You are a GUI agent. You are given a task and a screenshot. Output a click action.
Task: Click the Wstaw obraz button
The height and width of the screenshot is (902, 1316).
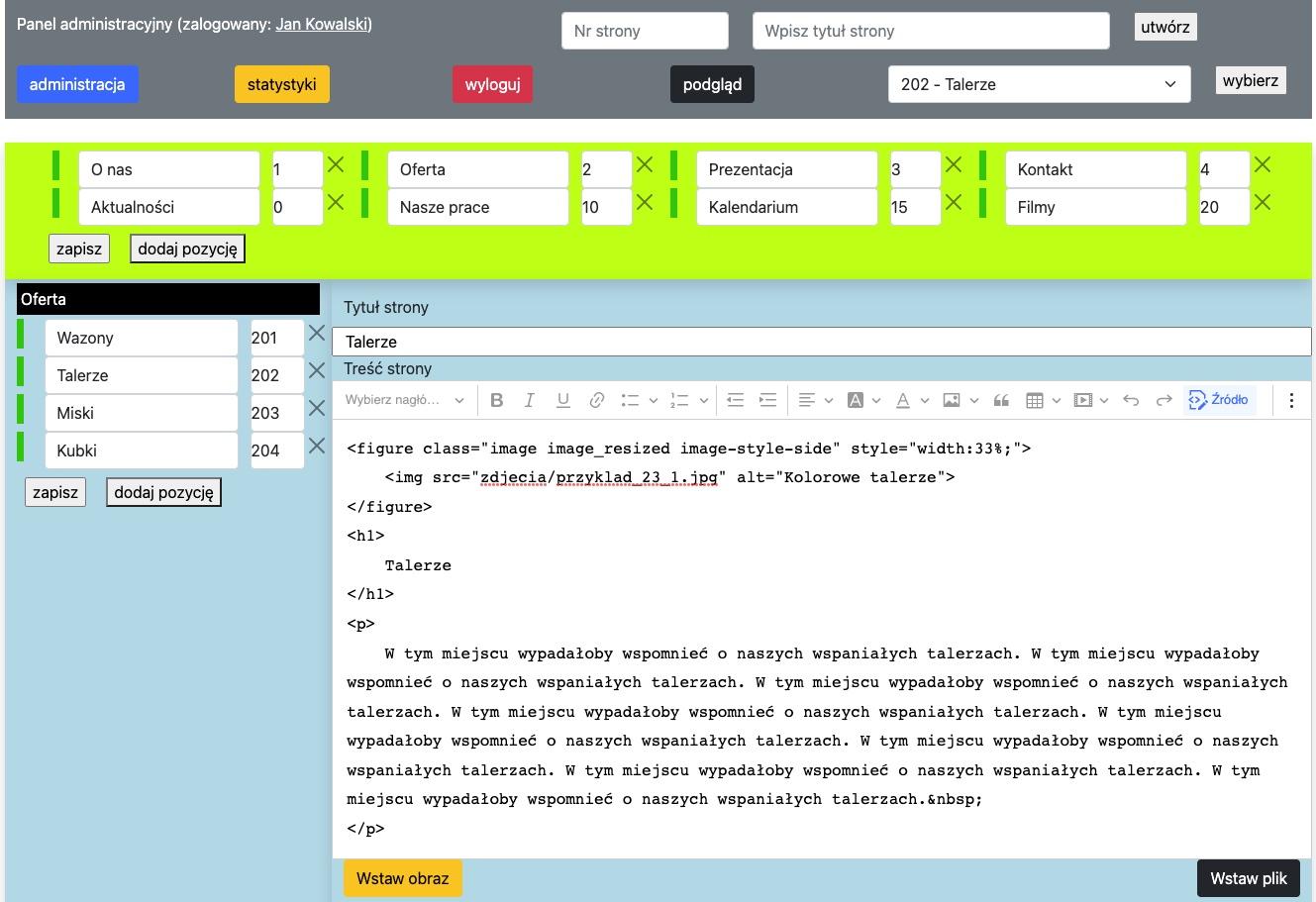coord(402,878)
